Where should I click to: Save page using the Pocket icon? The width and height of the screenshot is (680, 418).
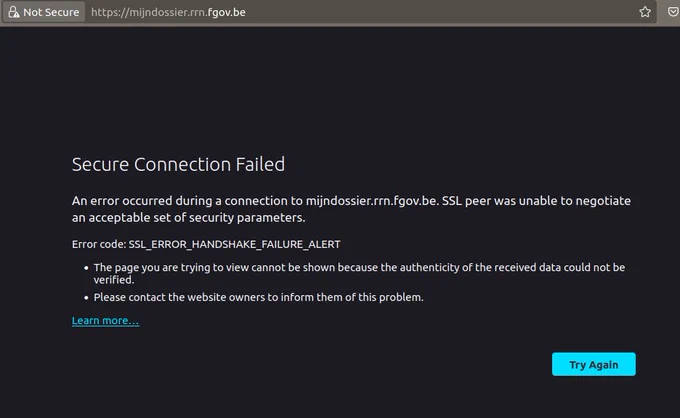point(673,12)
